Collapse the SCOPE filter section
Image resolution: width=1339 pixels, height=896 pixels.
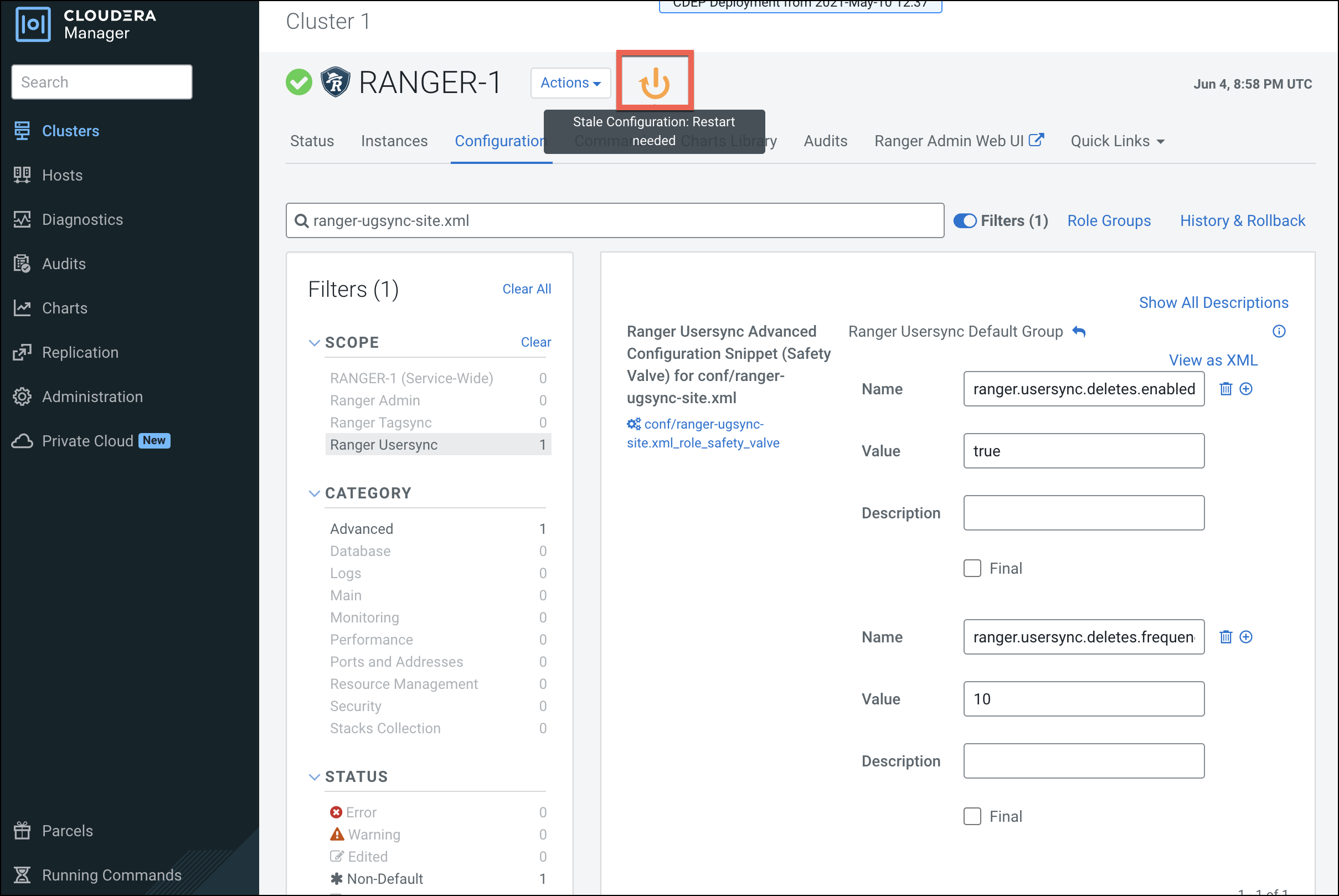[314, 343]
